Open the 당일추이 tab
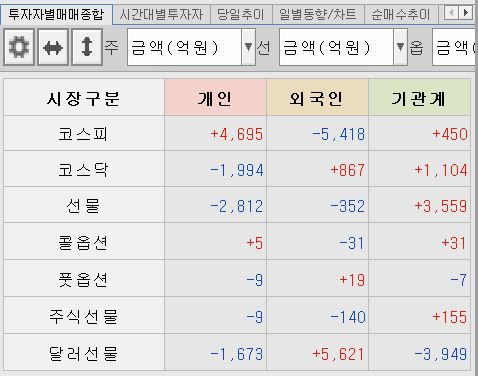The width and height of the screenshot is (478, 376). 241,15
